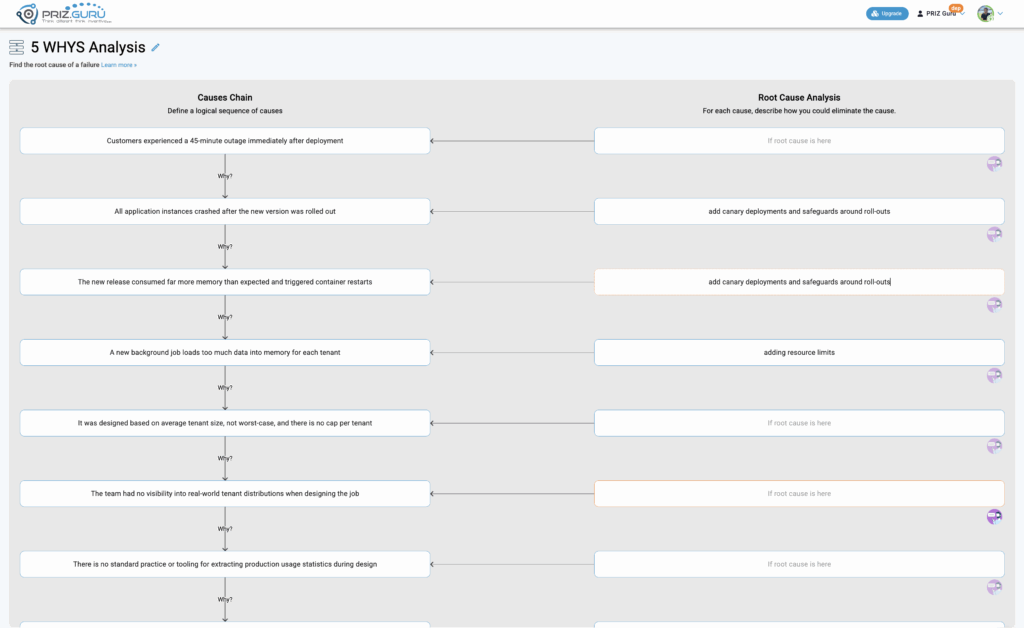1024x628 pixels.
Task: Edit the 5 WHYS Analysis title pencil
Action: (155, 47)
